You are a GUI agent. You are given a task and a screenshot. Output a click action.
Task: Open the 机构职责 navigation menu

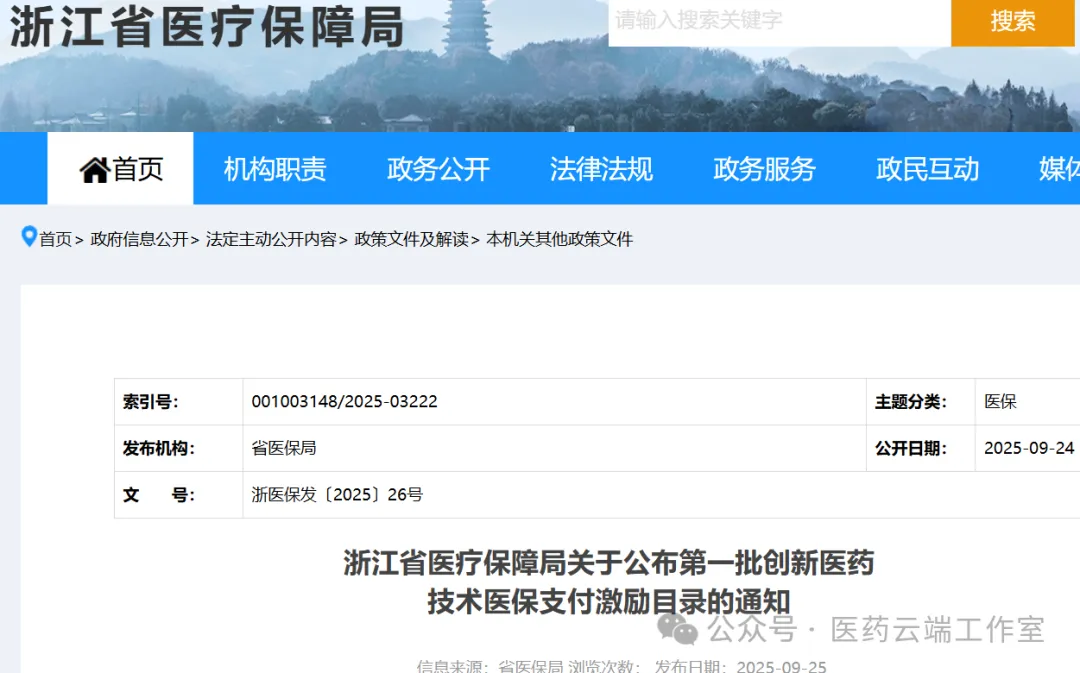(x=275, y=169)
